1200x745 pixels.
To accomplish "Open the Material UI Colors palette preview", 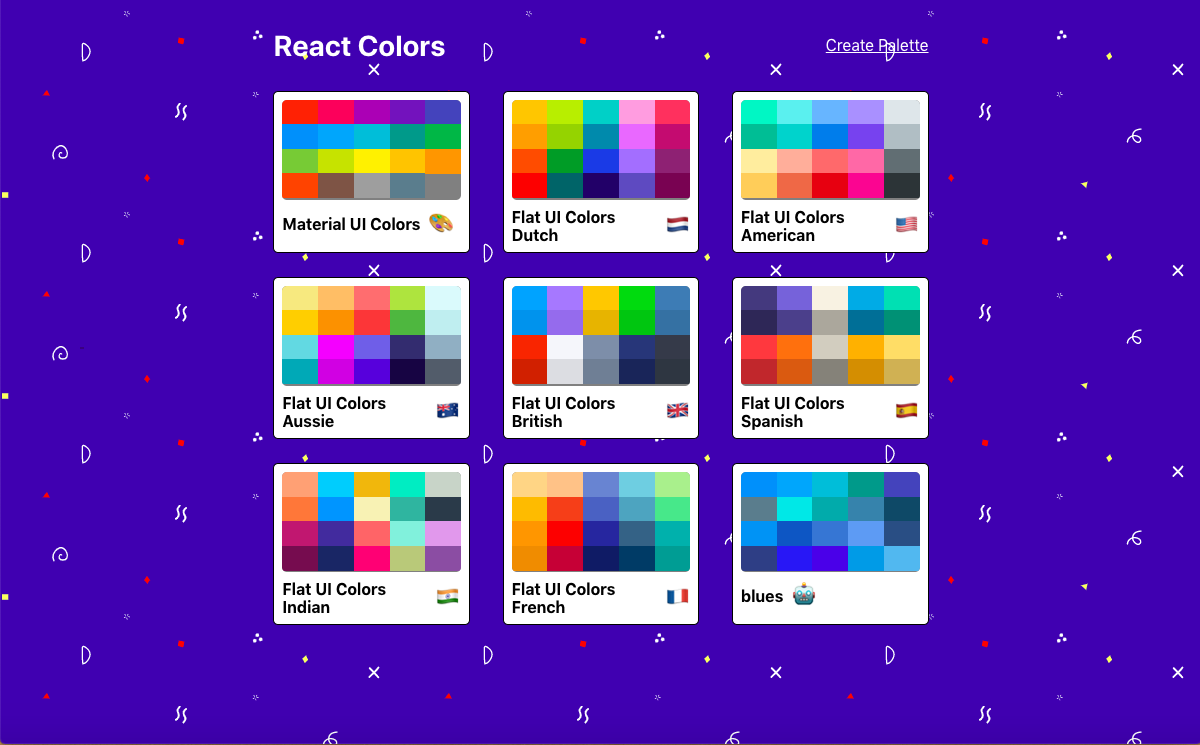I will click(x=371, y=148).
